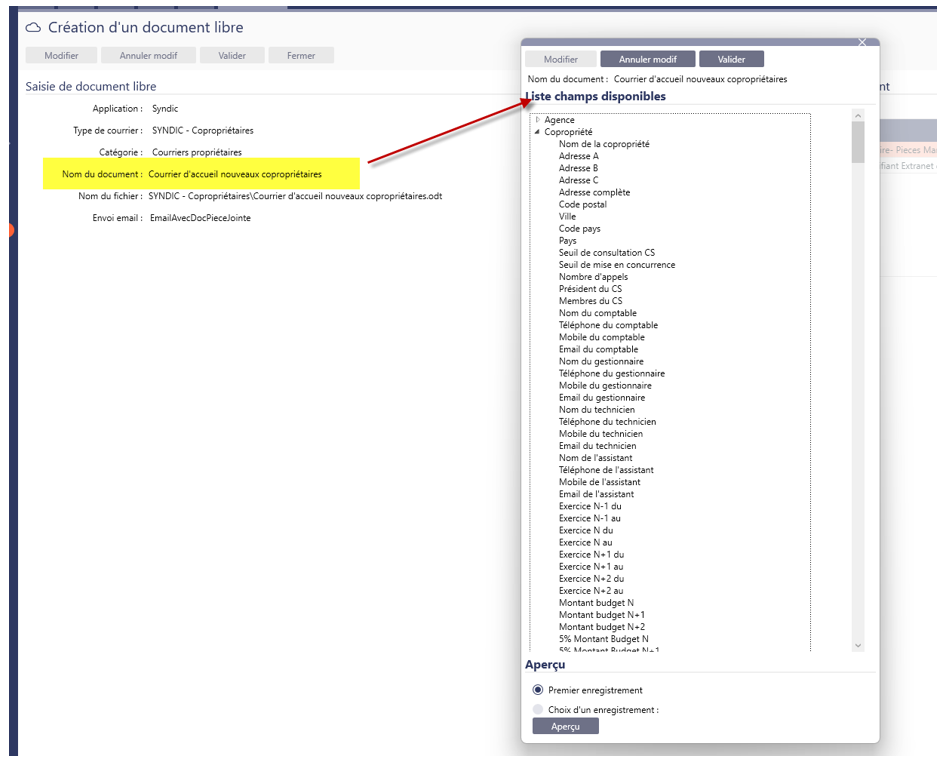Click the fields list scrollbar thumb
This screenshot has height=767, width=937.
point(857,142)
